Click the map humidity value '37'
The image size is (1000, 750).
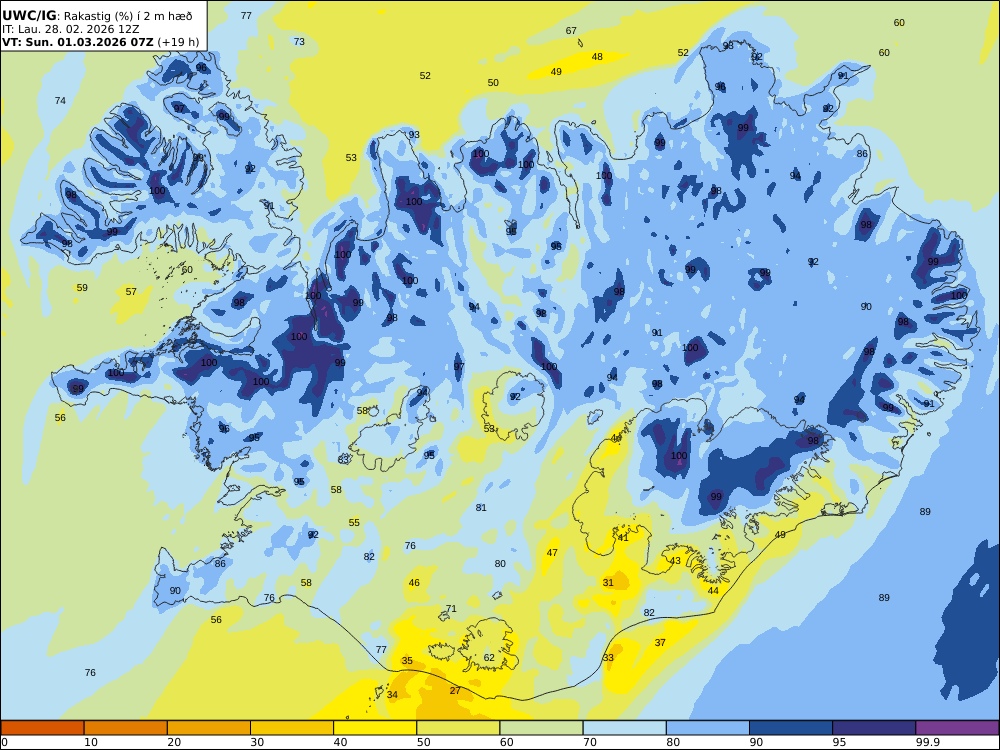[x=660, y=642]
